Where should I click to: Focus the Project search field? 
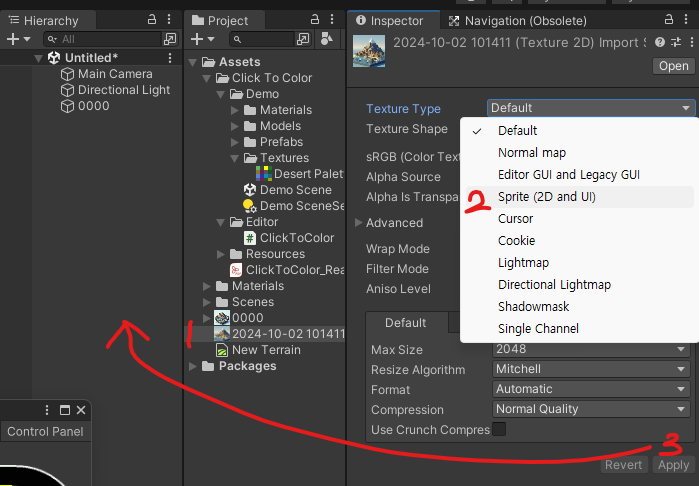coord(262,39)
